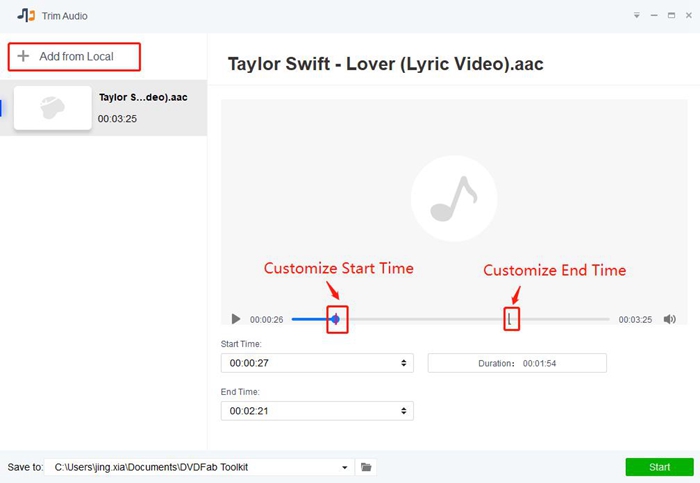Click the Trim Audio app logo
This screenshot has height=483, width=700.
point(26,15)
